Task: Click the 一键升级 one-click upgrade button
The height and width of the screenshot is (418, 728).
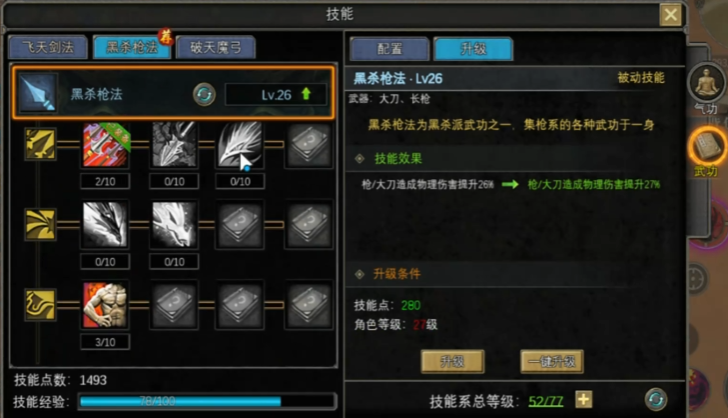Action: (x=552, y=361)
